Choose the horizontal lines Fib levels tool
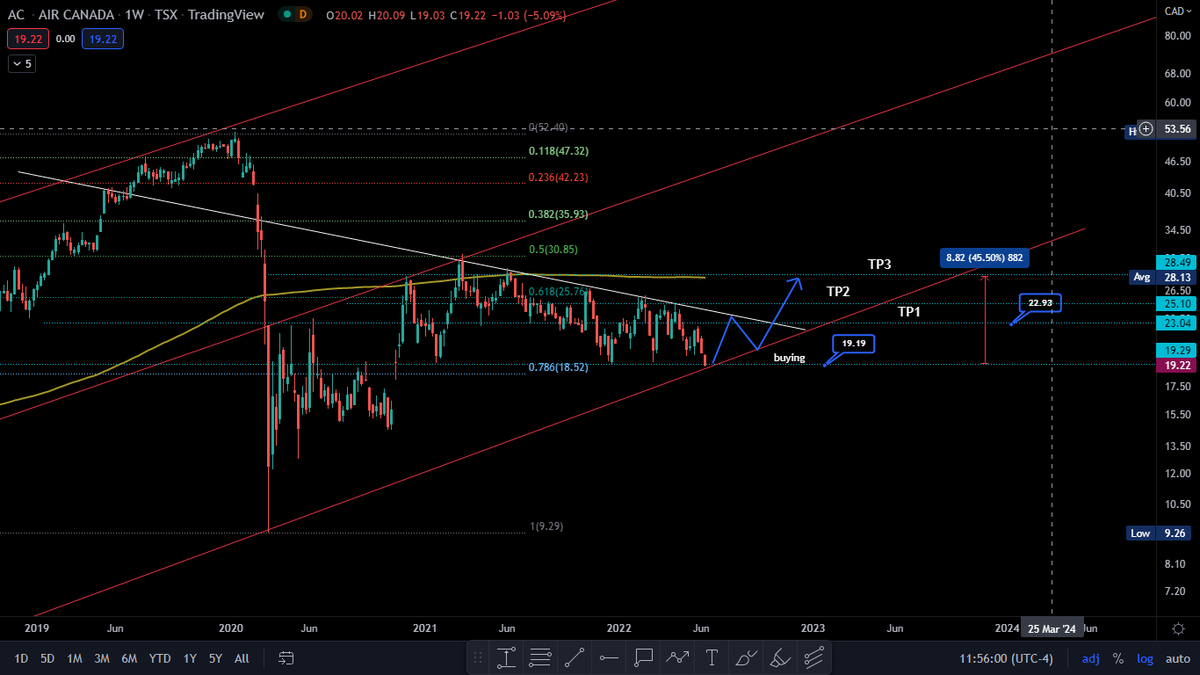 coord(541,658)
